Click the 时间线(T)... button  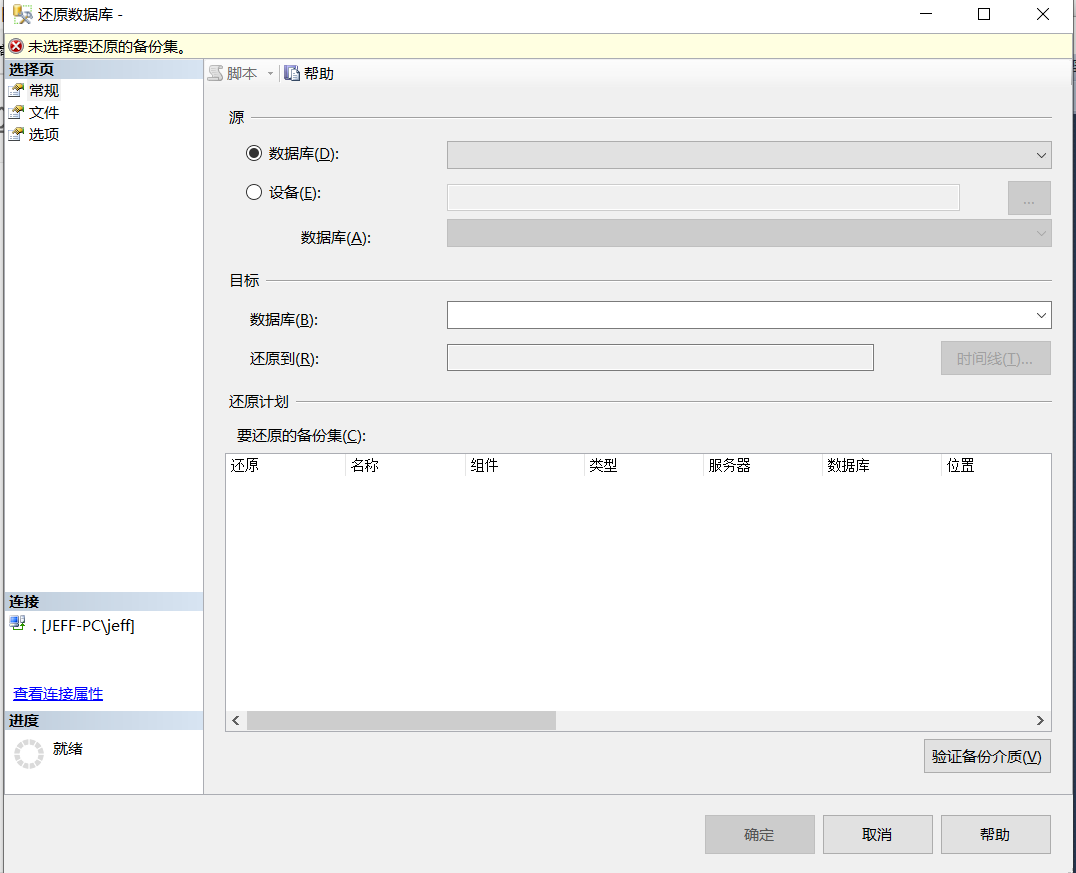(x=996, y=358)
